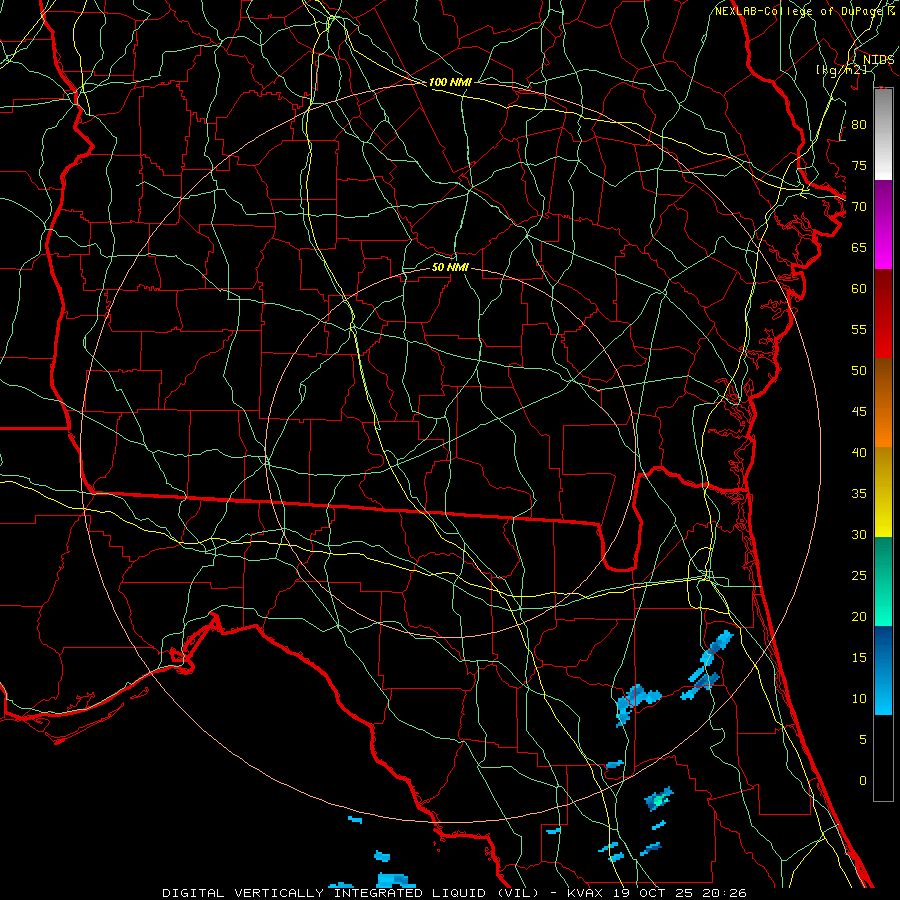Select the gray-white segment of the color bar
The width and height of the screenshot is (900, 900).
tap(883, 134)
